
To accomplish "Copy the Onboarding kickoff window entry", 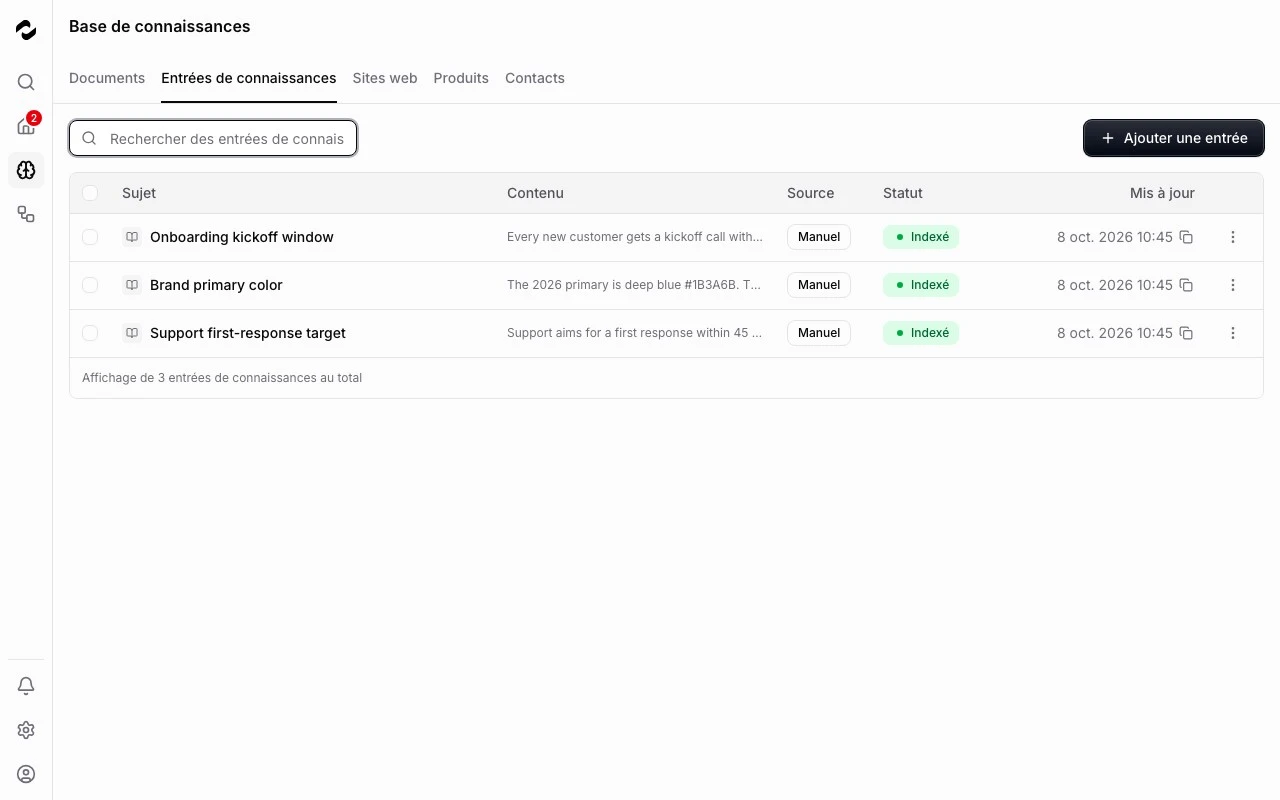I will tap(1186, 237).
